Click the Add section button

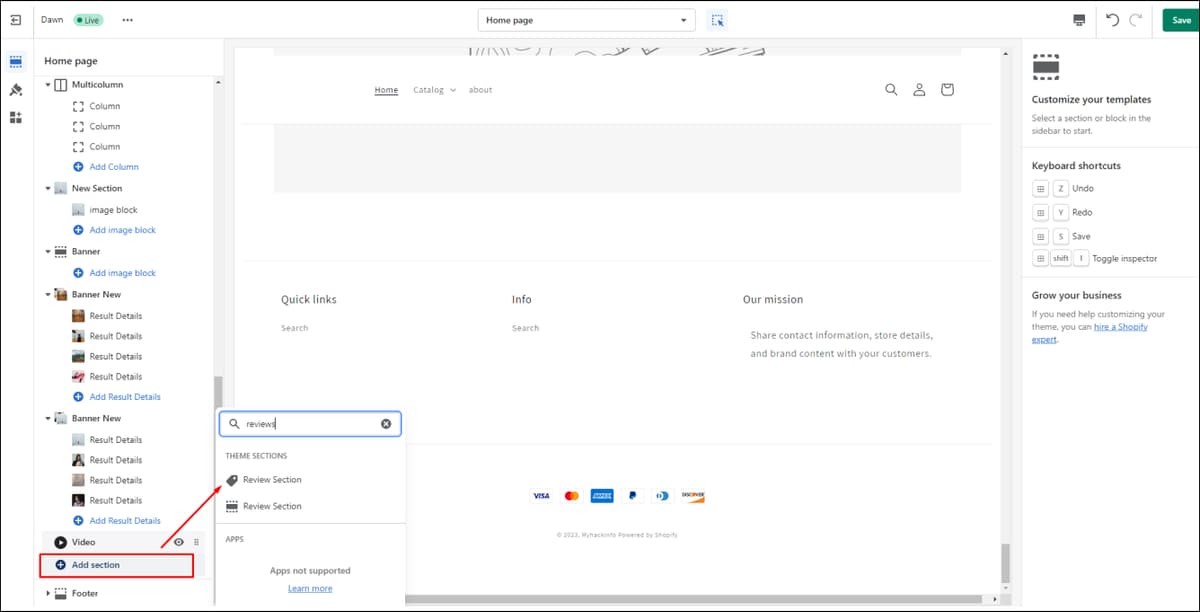[x=116, y=565]
